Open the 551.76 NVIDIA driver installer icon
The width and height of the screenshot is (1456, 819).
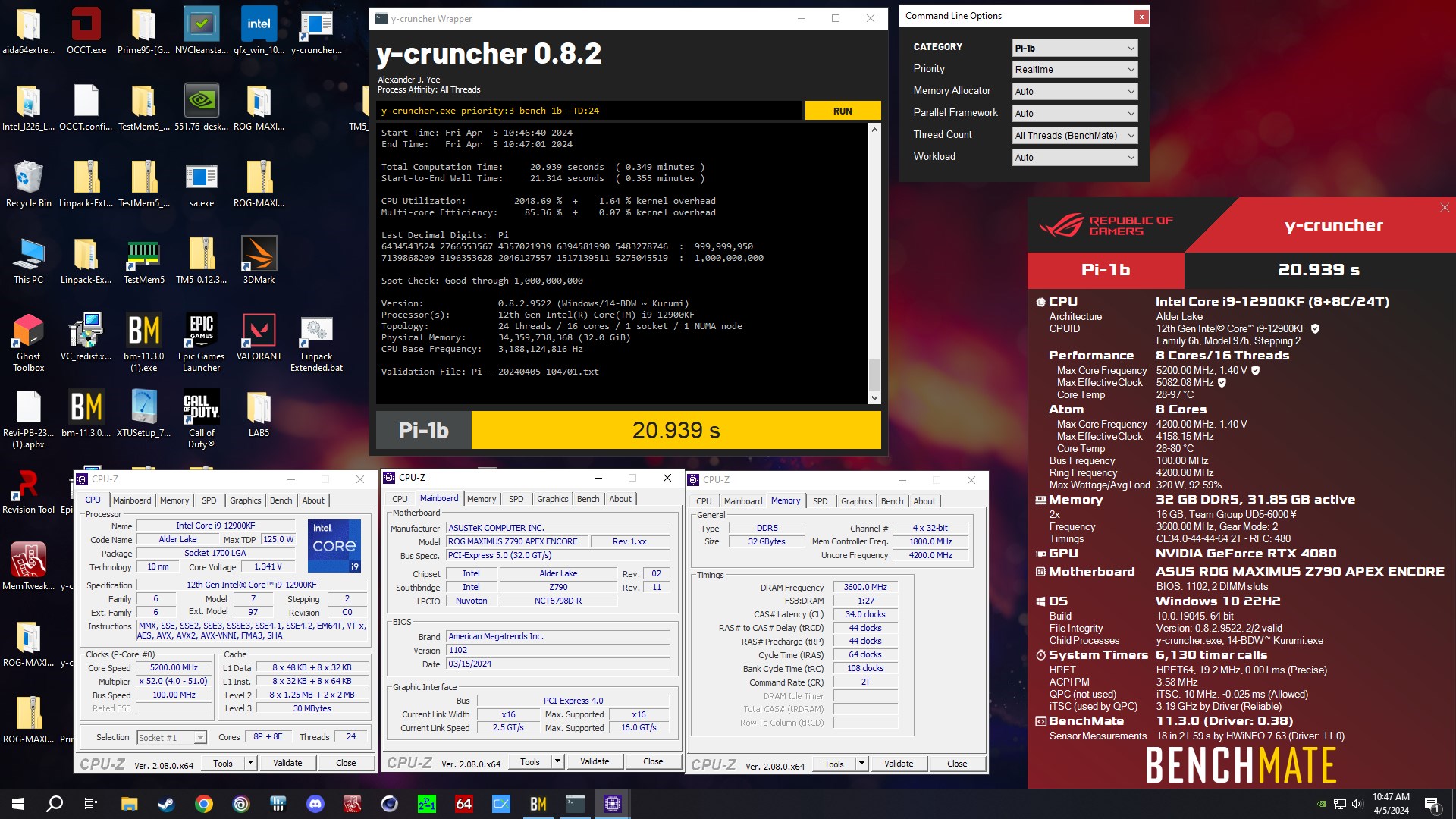click(x=201, y=108)
